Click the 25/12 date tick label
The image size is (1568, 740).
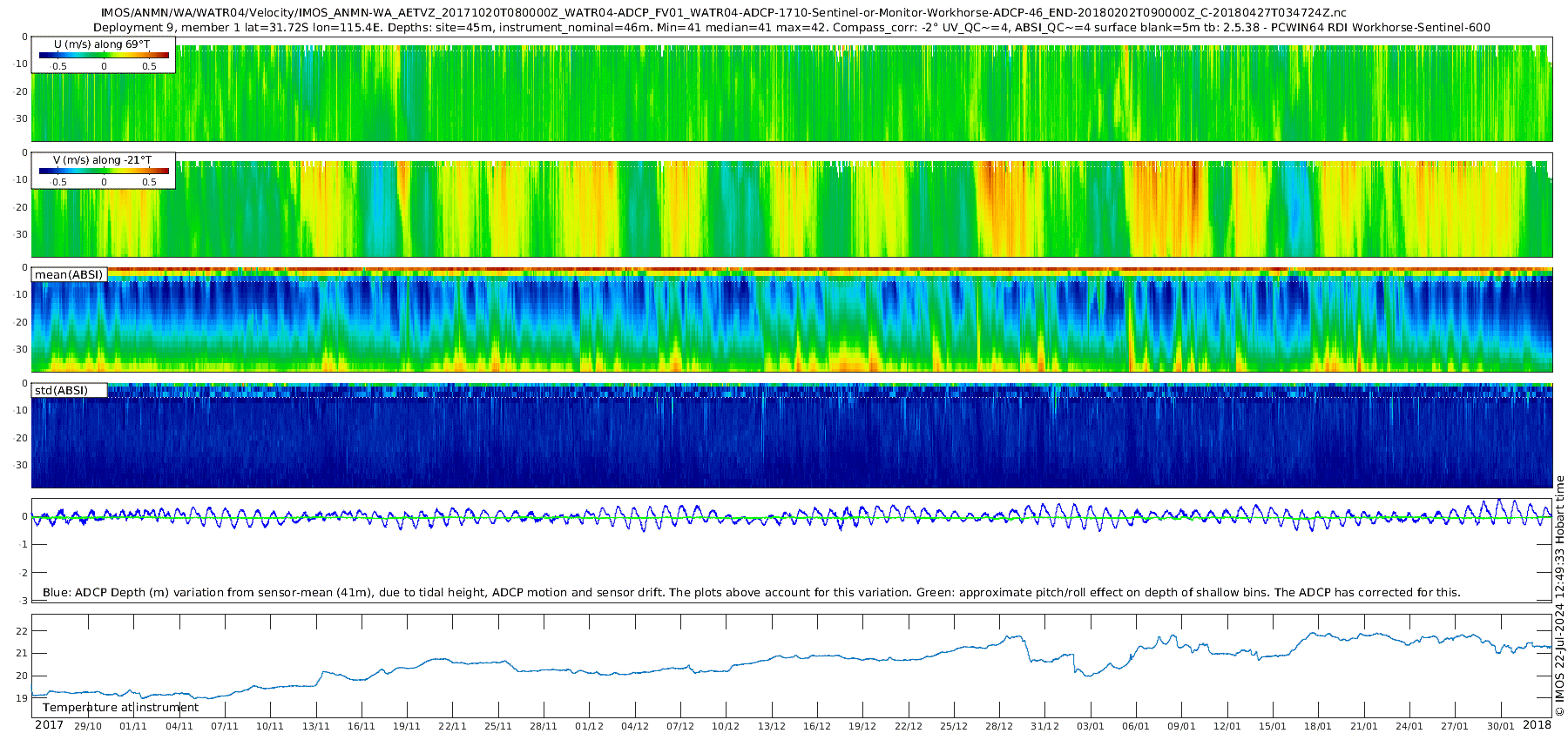point(954,726)
